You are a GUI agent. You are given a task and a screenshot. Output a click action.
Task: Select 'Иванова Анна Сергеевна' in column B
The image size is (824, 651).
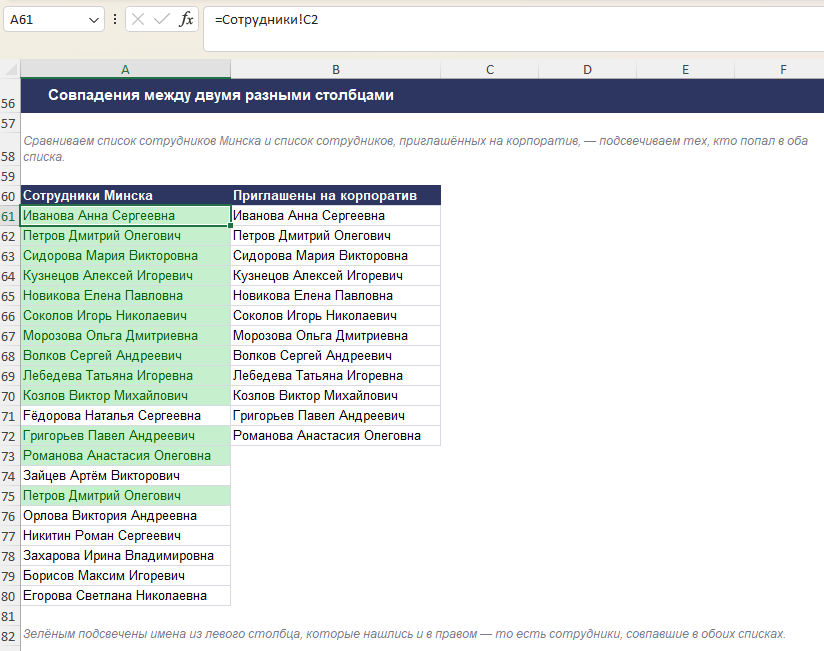pyautogui.click(x=336, y=216)
